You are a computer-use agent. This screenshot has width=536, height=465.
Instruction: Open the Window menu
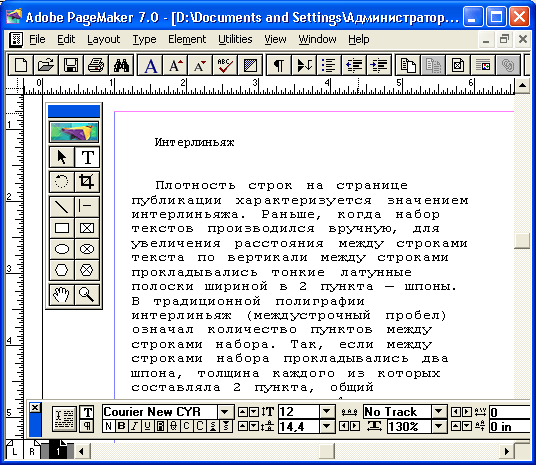[317, 39]
